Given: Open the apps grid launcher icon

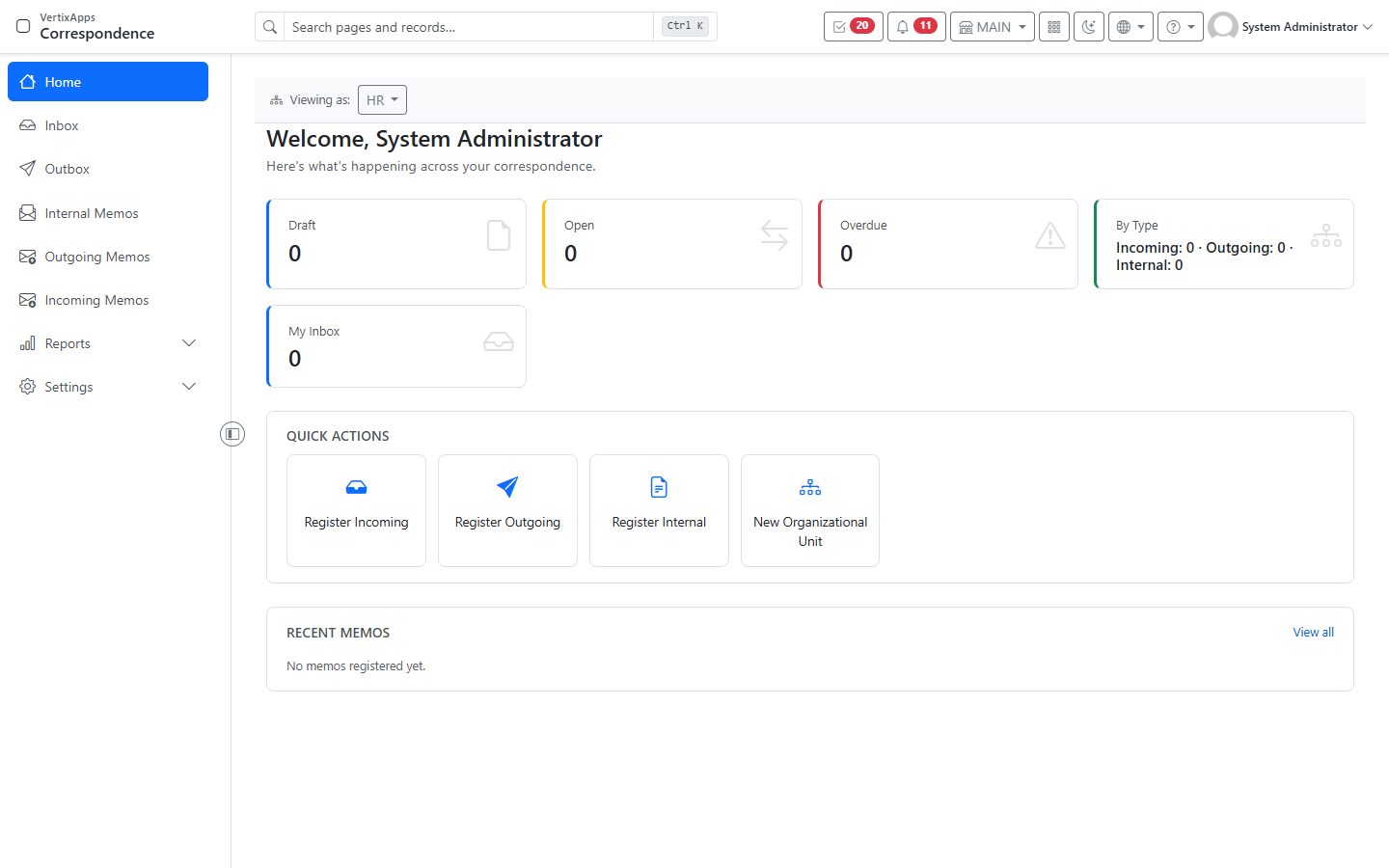Looking at the screenshot, I should pyautogui.click(x=1054, y=27).
